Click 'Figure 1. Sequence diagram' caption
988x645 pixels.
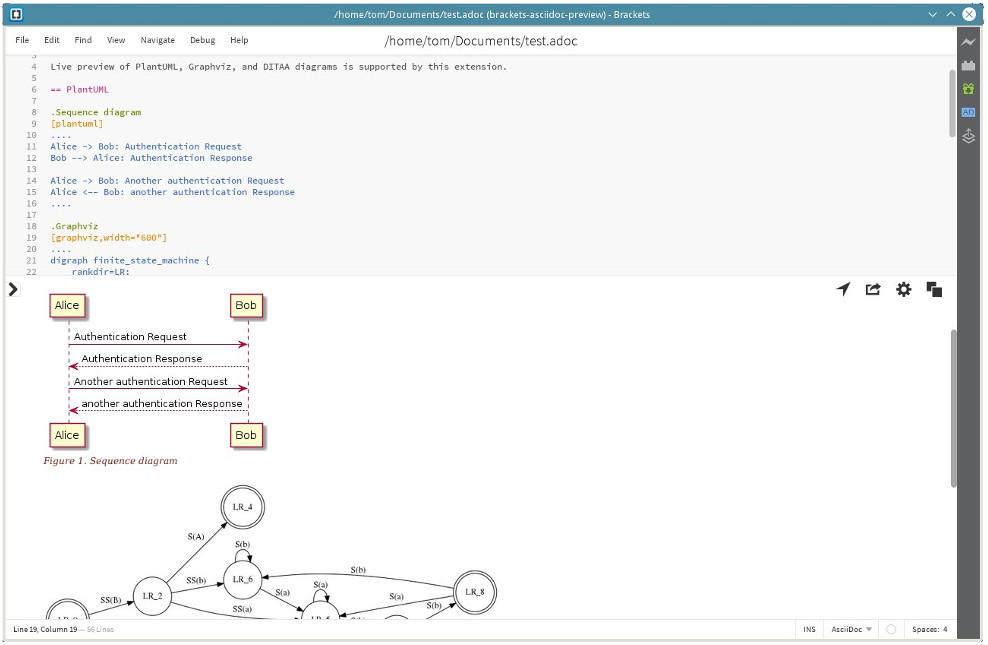click(110, 460)
